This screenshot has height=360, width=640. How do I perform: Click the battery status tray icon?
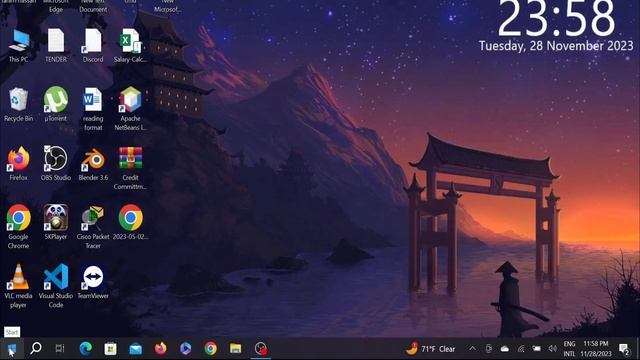coord(536,349)
